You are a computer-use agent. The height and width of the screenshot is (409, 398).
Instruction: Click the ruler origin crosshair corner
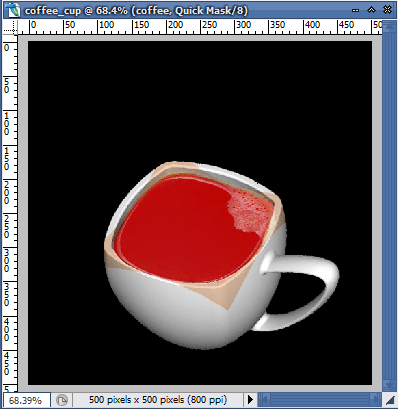[10, 27]
